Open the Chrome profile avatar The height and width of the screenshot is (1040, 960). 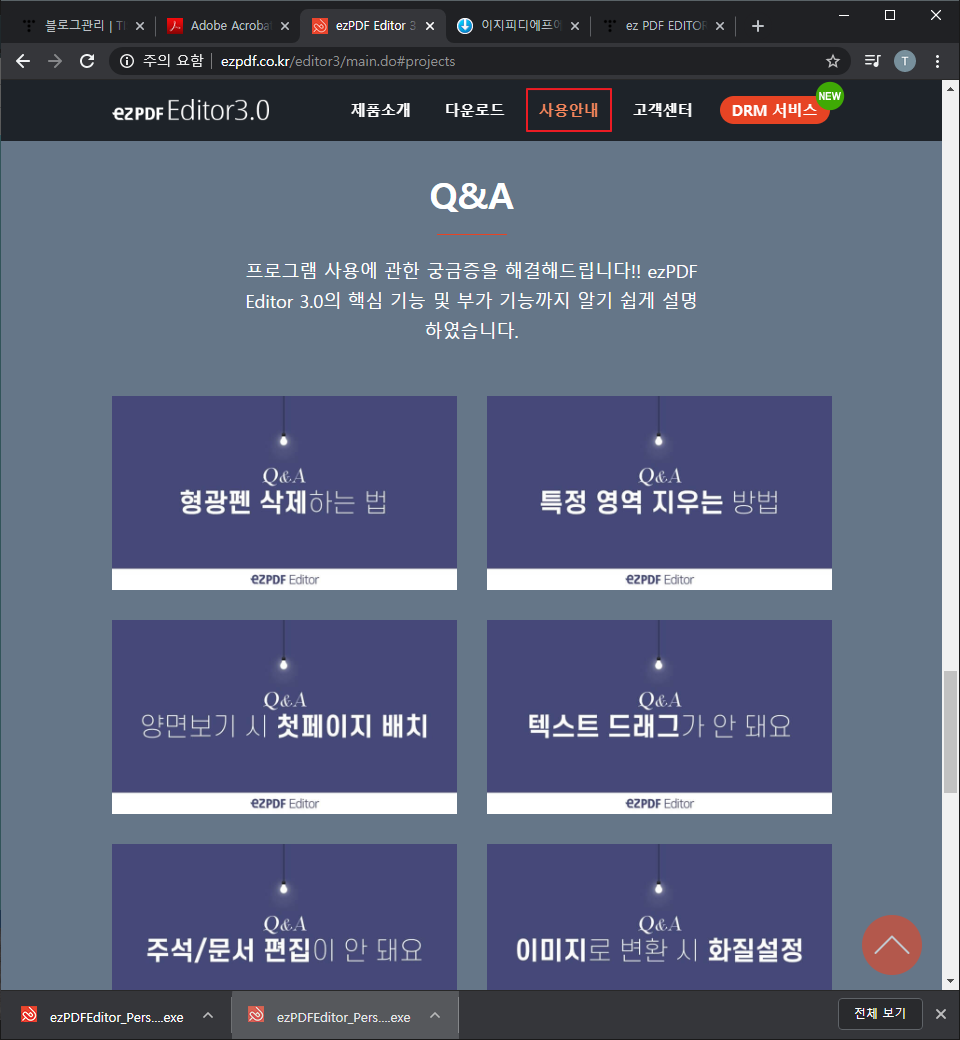tap(905, 61)
